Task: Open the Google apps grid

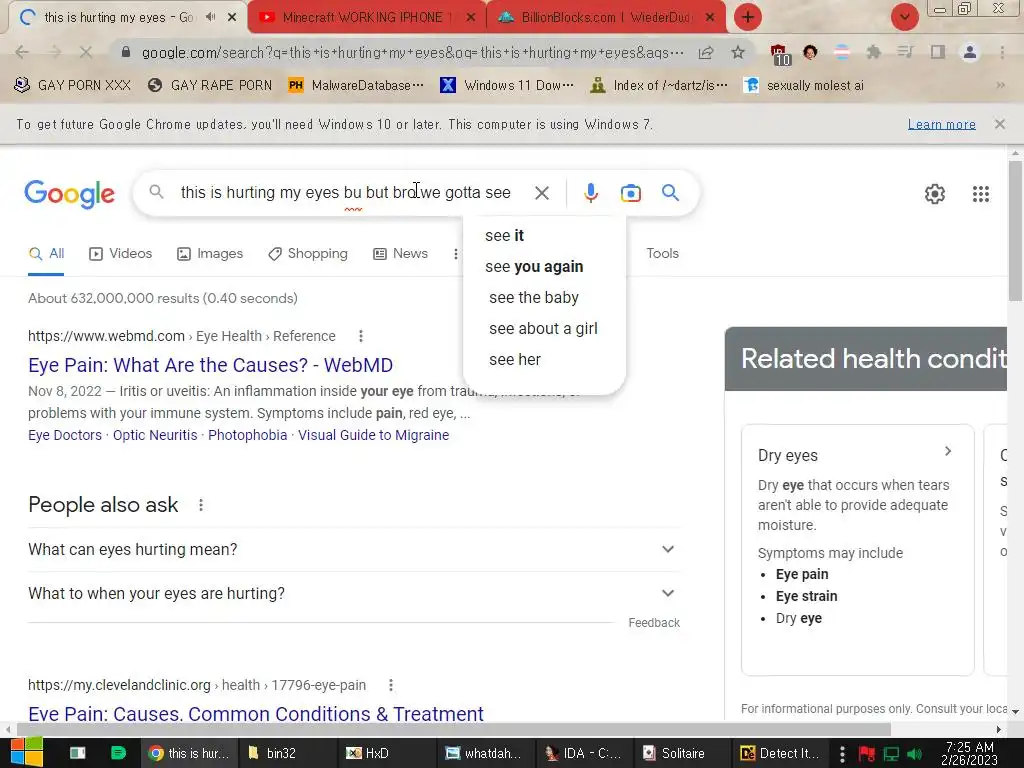Action: 980,194
